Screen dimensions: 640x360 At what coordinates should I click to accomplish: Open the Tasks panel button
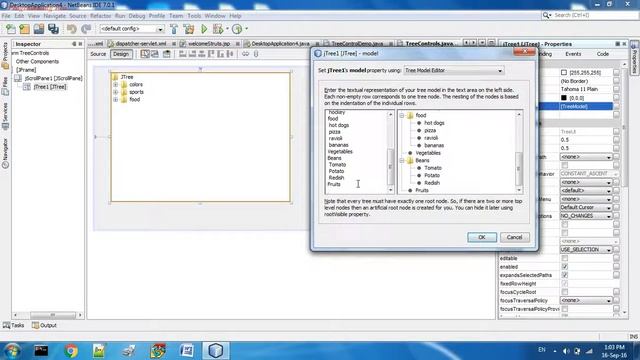[13, 325]
